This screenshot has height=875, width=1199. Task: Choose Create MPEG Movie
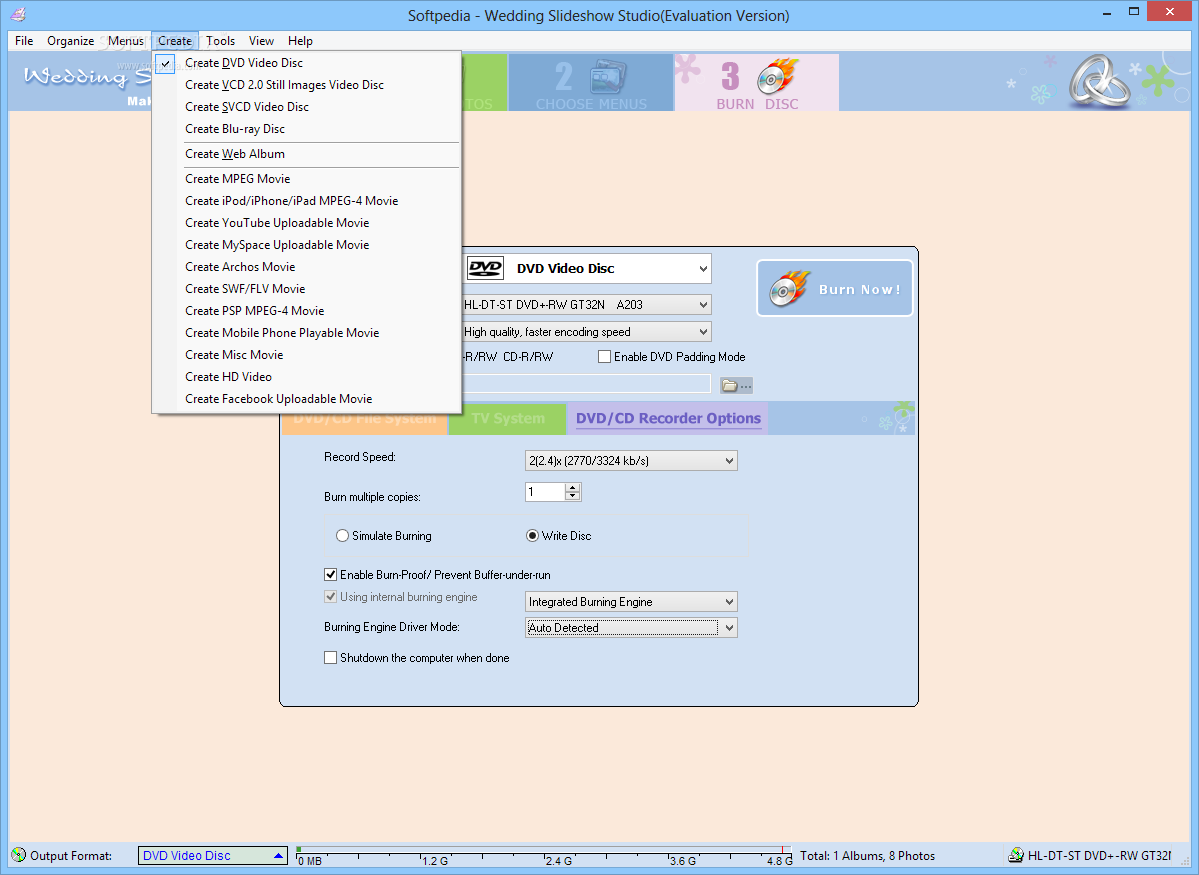coord(307,179)
